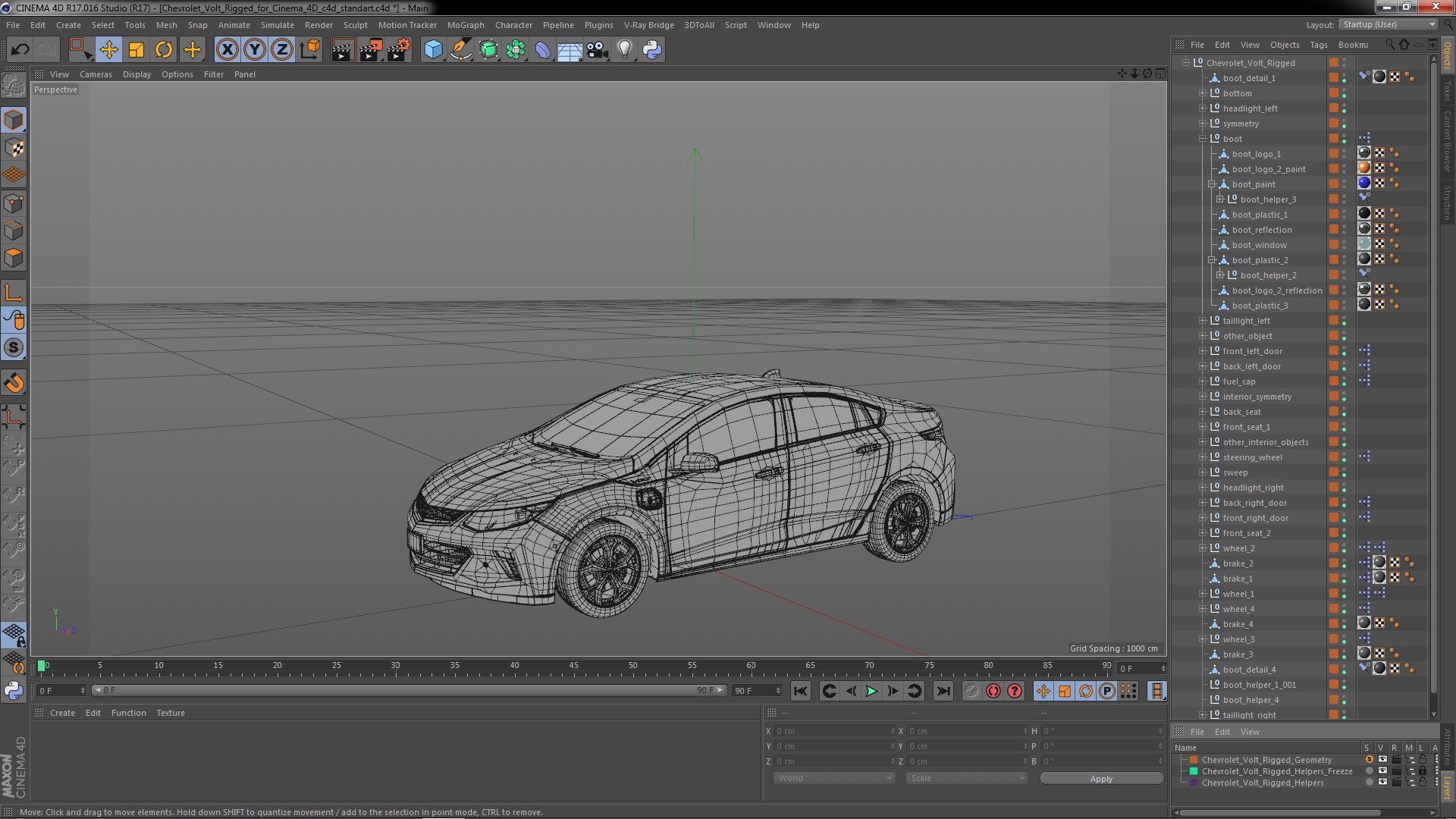Go to the start of animation
Image resolution: width=1456 pixels, height=819 pixels.
pyautogui.click(x=800, y=691)
